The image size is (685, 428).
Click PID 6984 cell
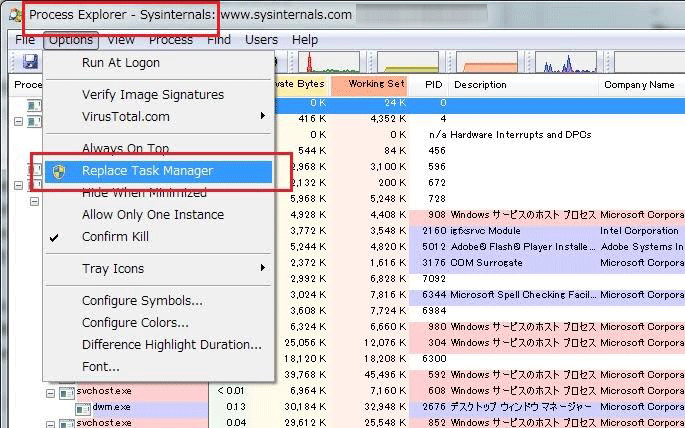coord(434,311)
